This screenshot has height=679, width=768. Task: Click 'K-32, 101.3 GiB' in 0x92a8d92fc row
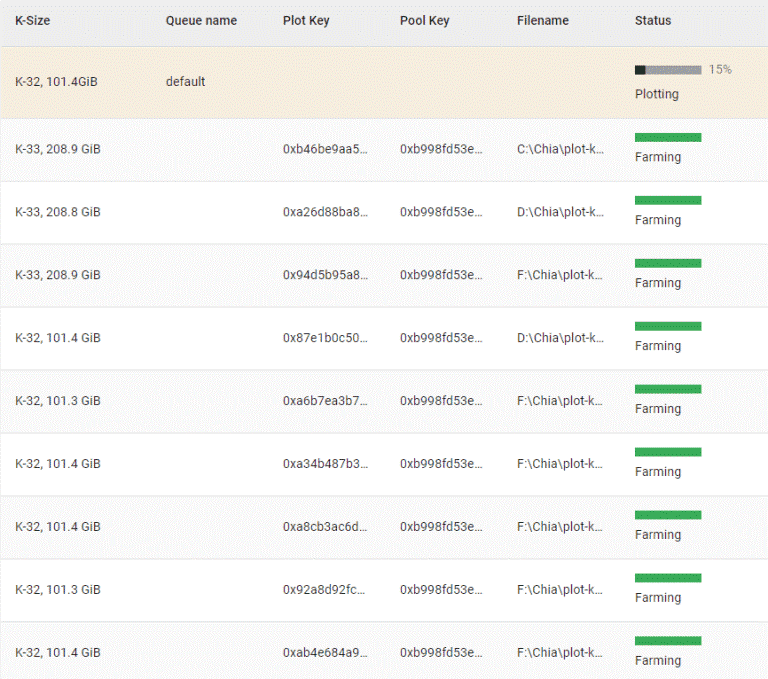[58, 590]
